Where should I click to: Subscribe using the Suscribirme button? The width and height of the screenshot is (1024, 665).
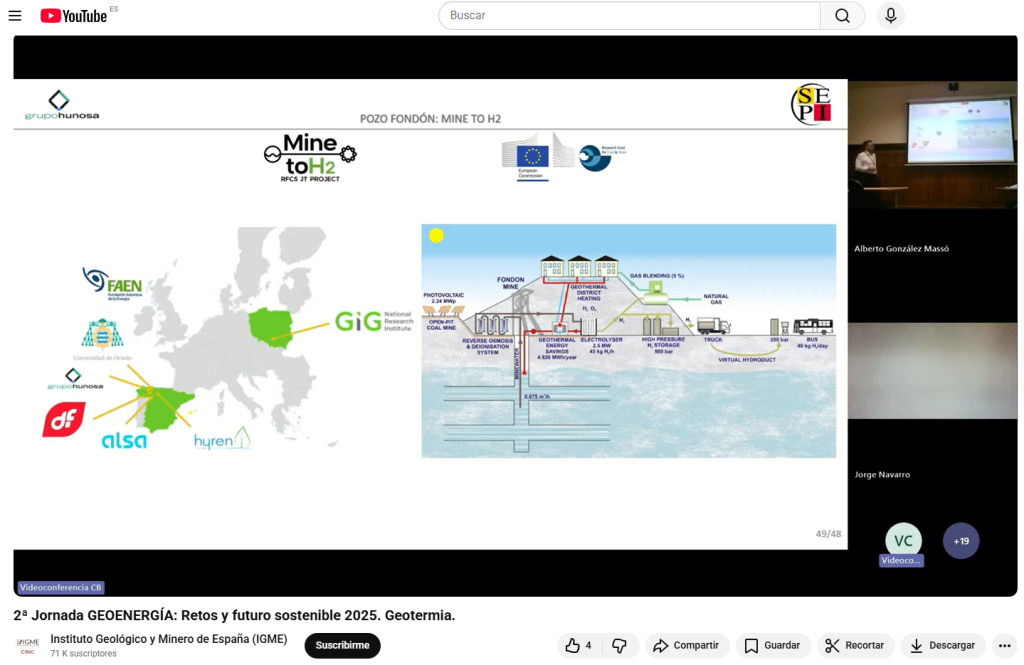(342, 646)
